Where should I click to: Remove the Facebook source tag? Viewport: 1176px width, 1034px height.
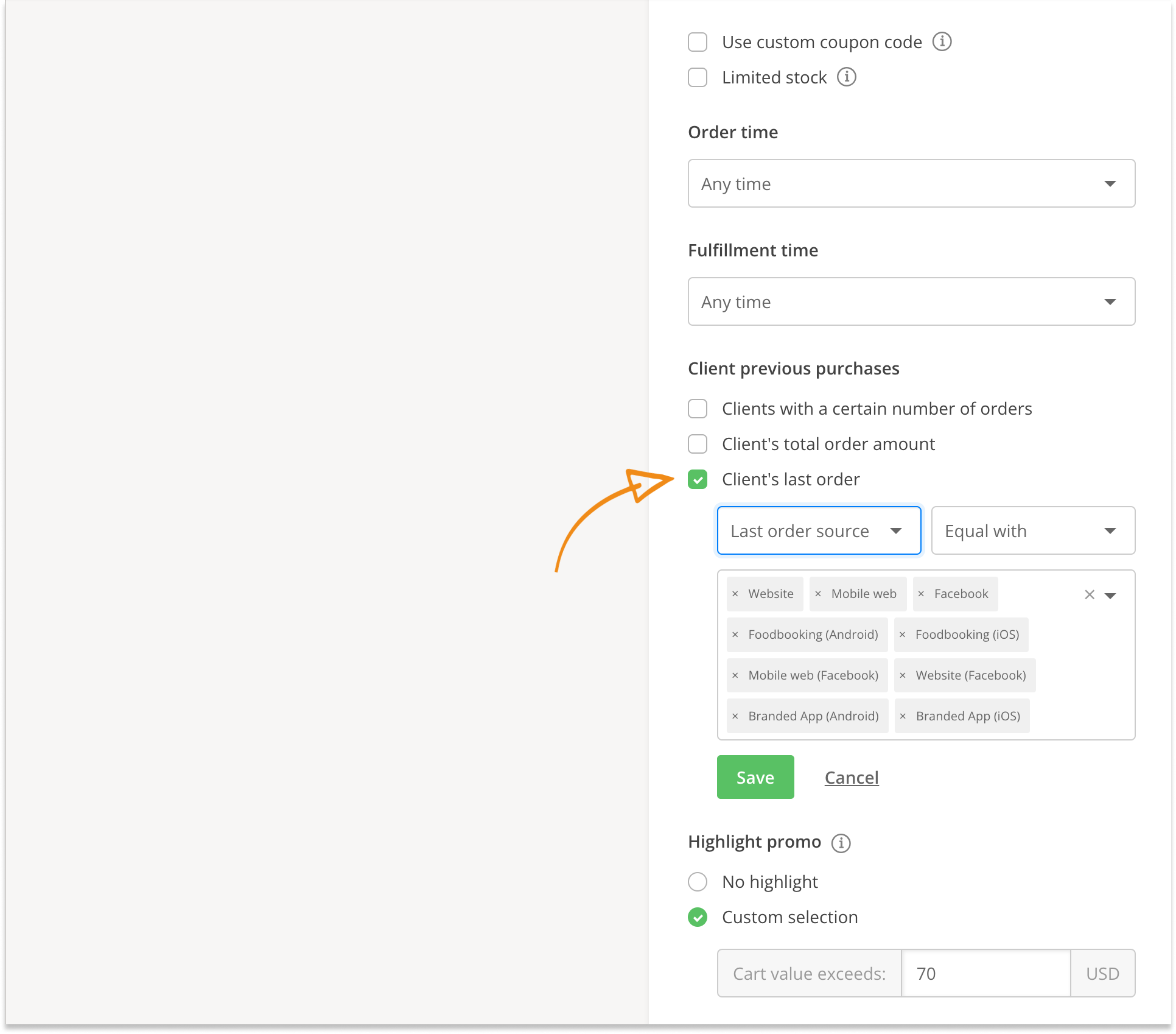pyautogui.click(x=921, y=594)
